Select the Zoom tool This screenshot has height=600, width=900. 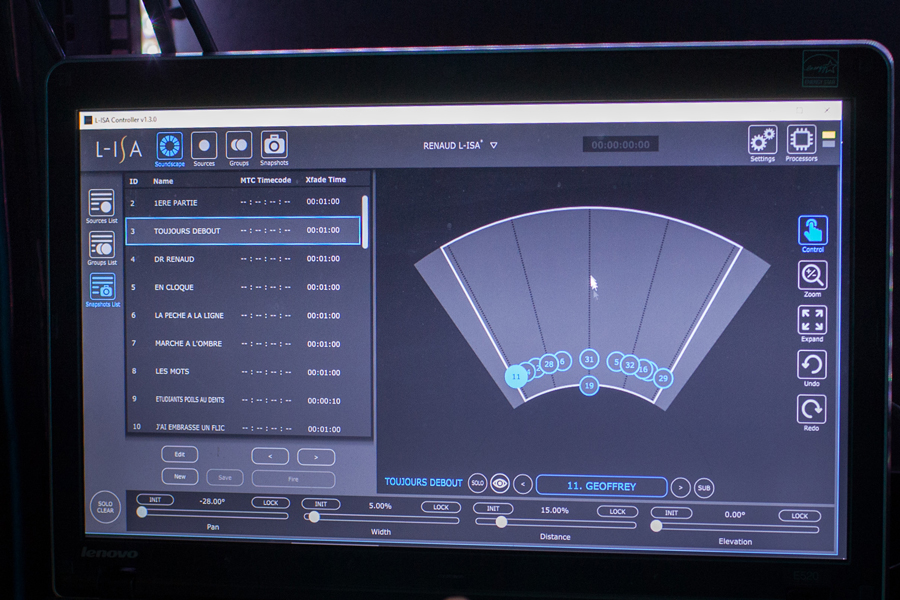point(812,276)
